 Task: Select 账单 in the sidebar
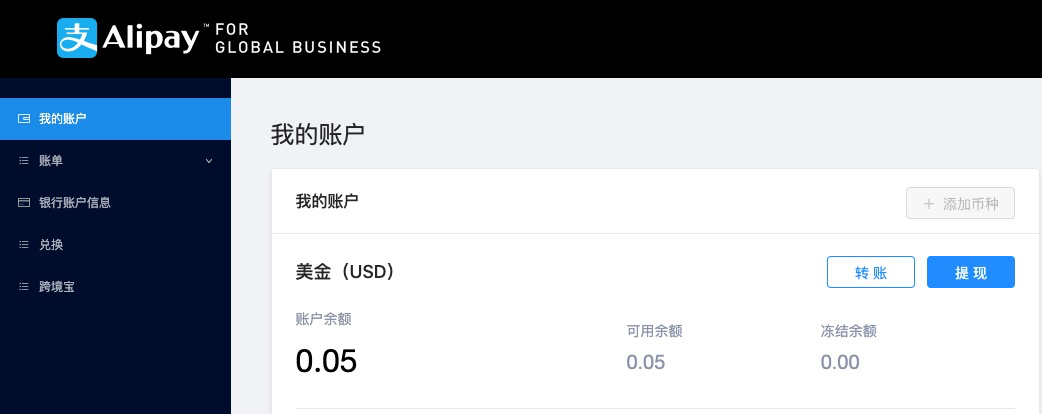tap(51, 160)
